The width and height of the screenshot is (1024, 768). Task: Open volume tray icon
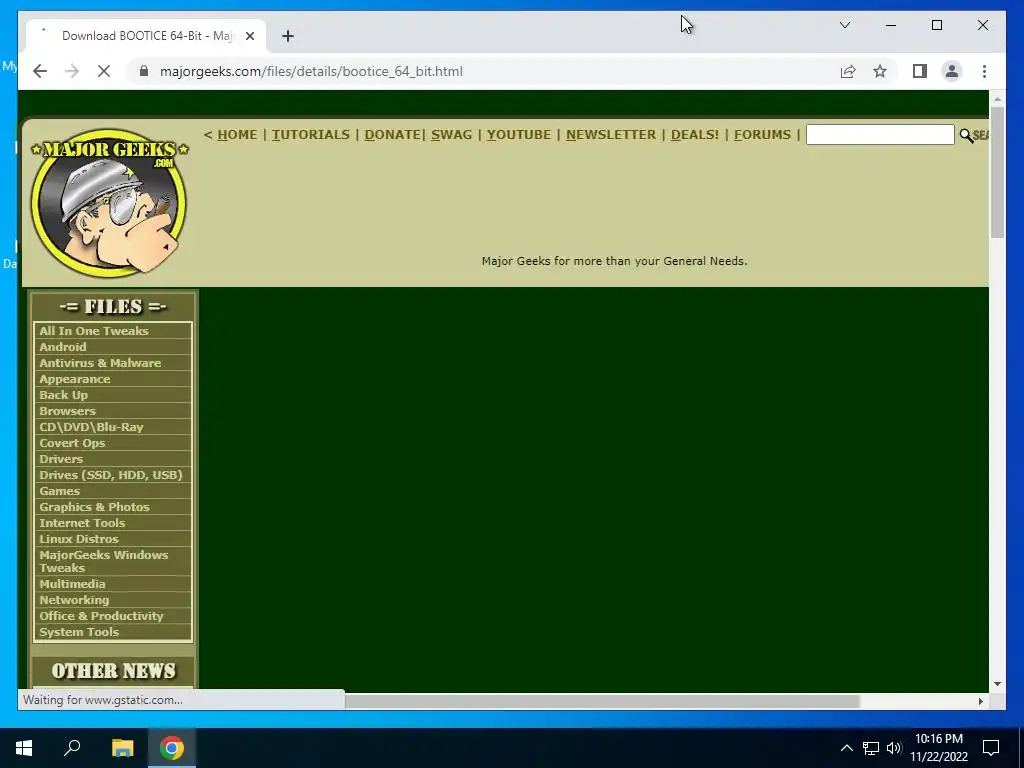coord(894,748)
